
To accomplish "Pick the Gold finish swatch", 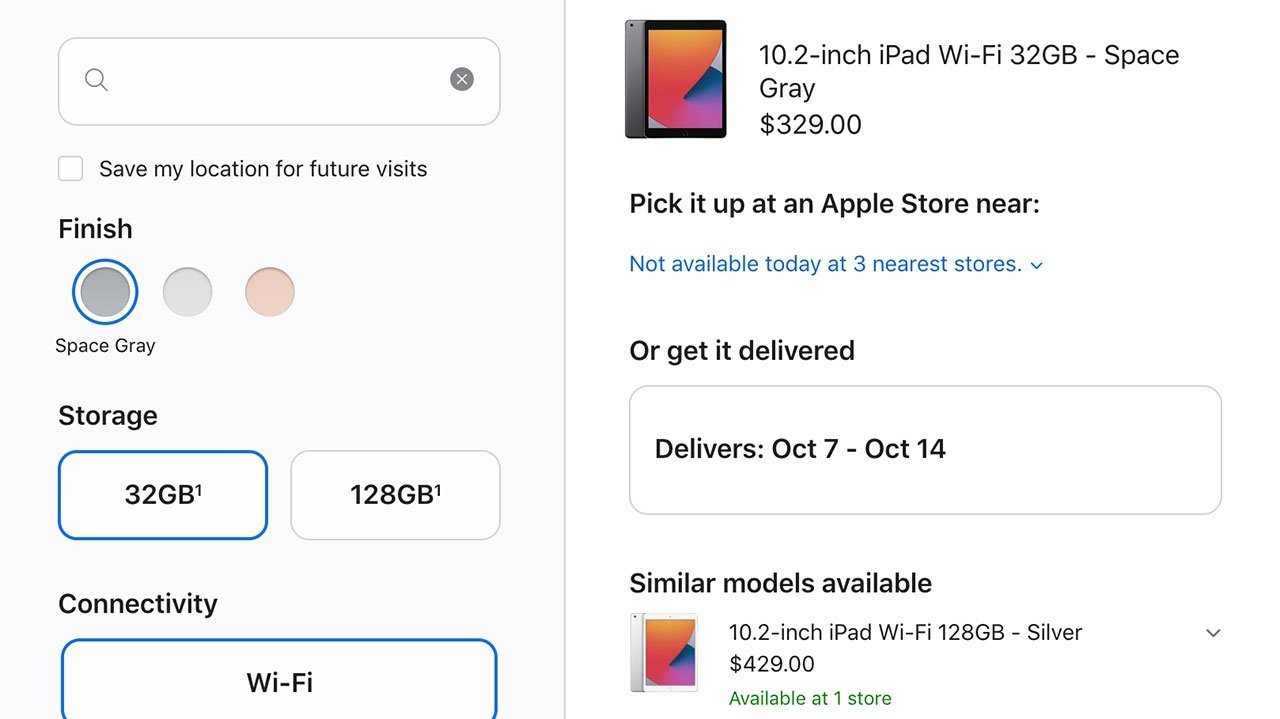I will pyautogui.click(x=270, y=292).
